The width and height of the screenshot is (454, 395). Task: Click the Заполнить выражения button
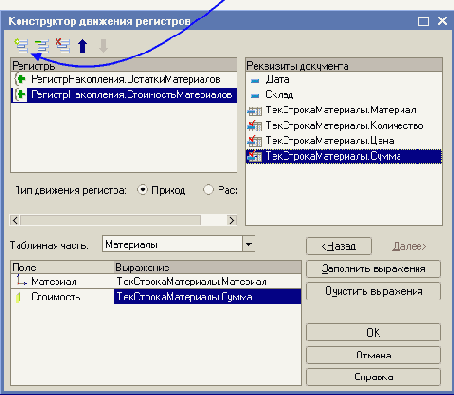(x=373, y=269)
